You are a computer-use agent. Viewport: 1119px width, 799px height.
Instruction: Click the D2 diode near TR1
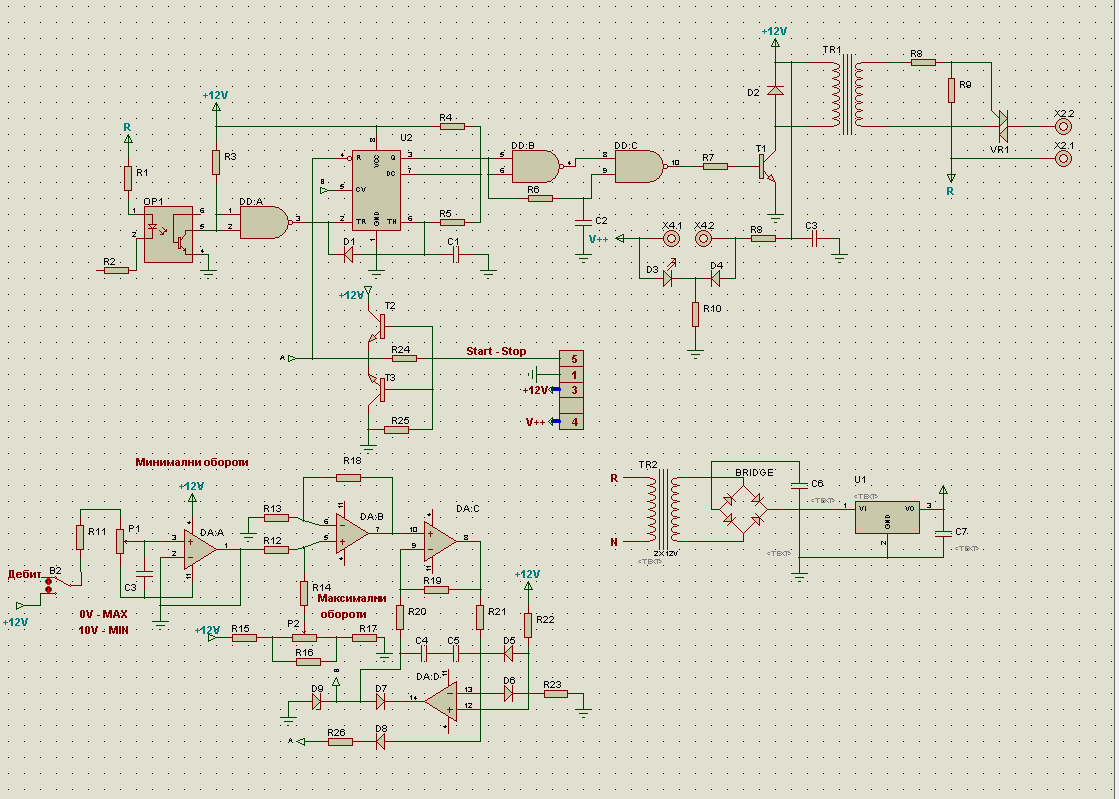pos(775,91)
